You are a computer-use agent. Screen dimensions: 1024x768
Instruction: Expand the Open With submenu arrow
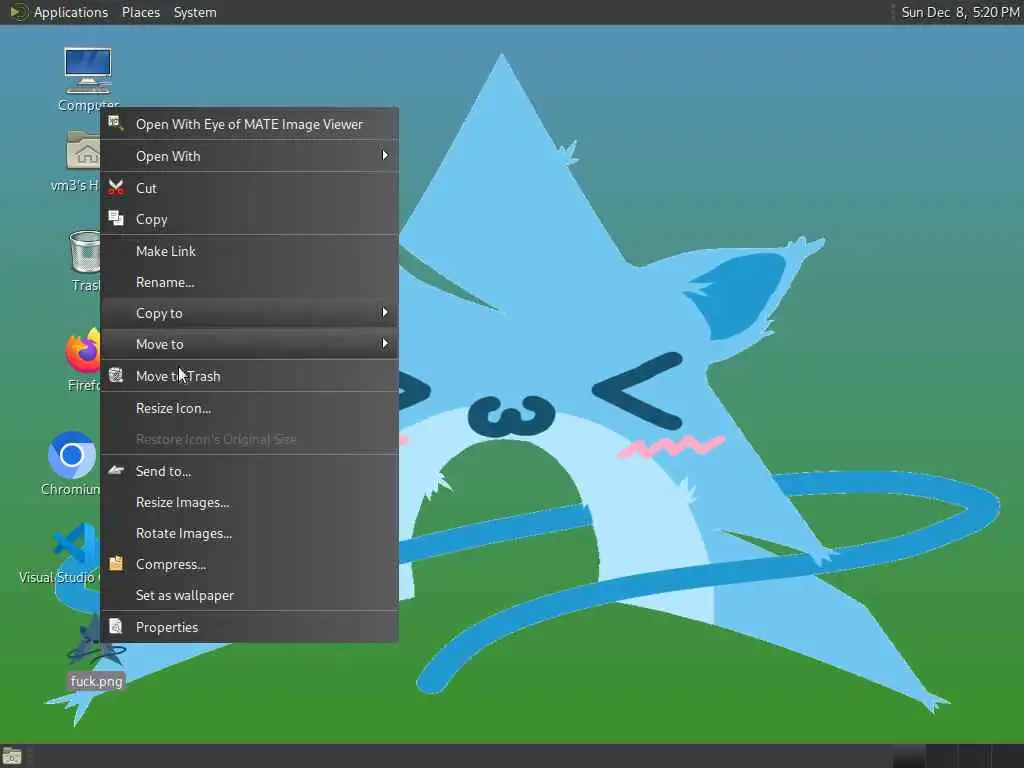coord(385,155)
